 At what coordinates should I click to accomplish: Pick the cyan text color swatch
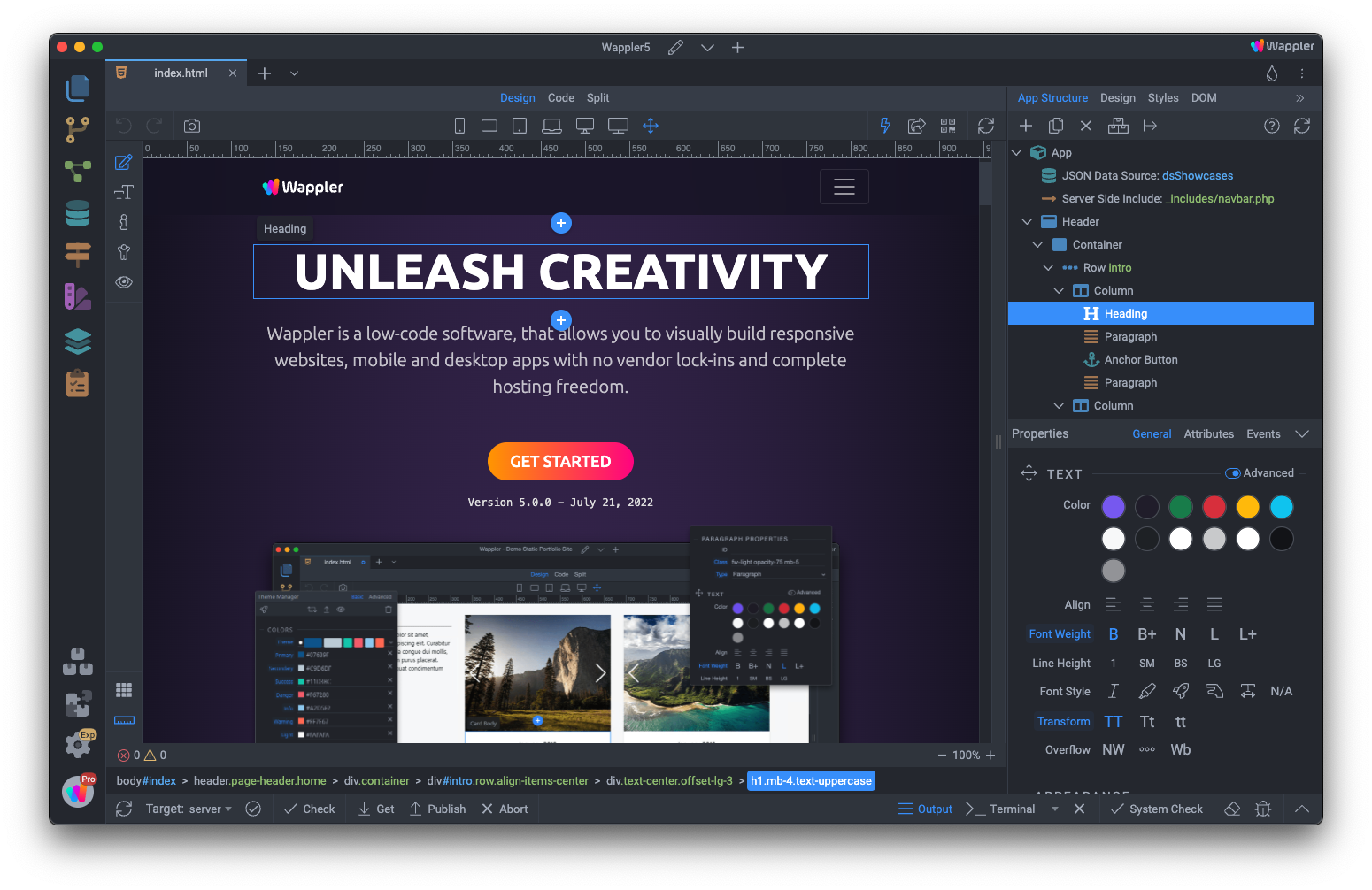point(1282,507)
